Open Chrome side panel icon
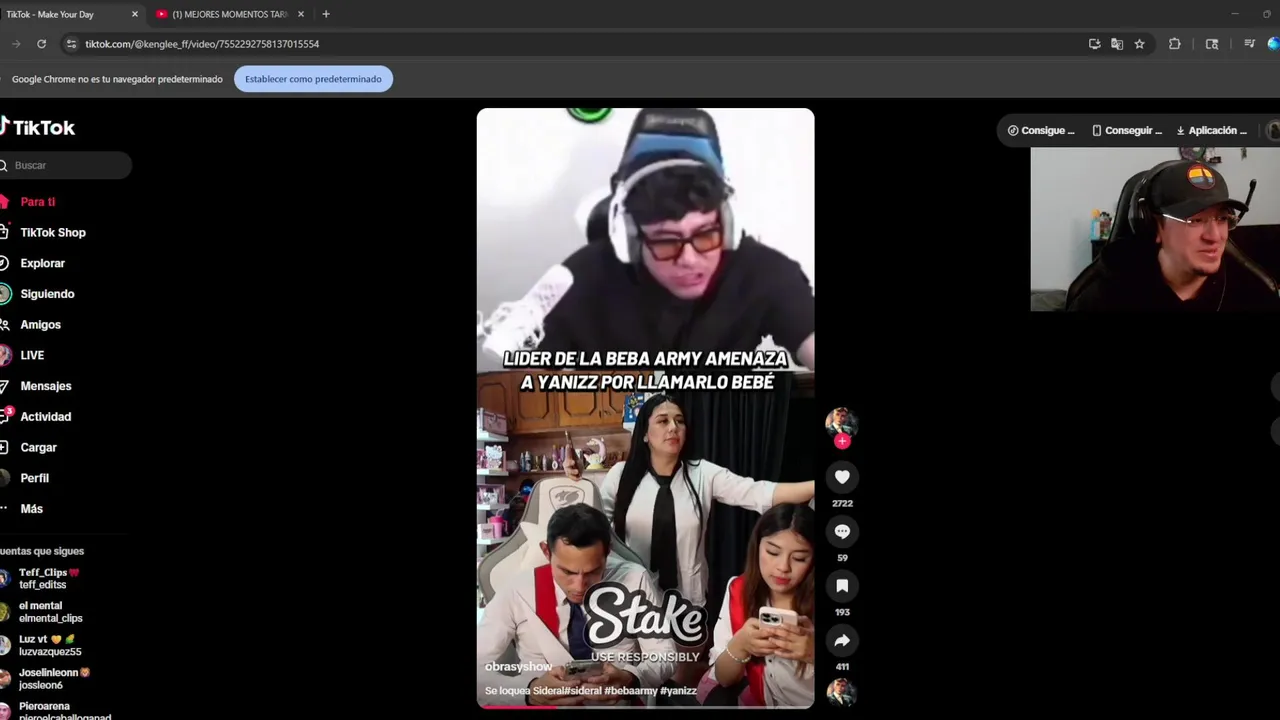Viewport: 1280px width, 720px height. (1212, 44)
